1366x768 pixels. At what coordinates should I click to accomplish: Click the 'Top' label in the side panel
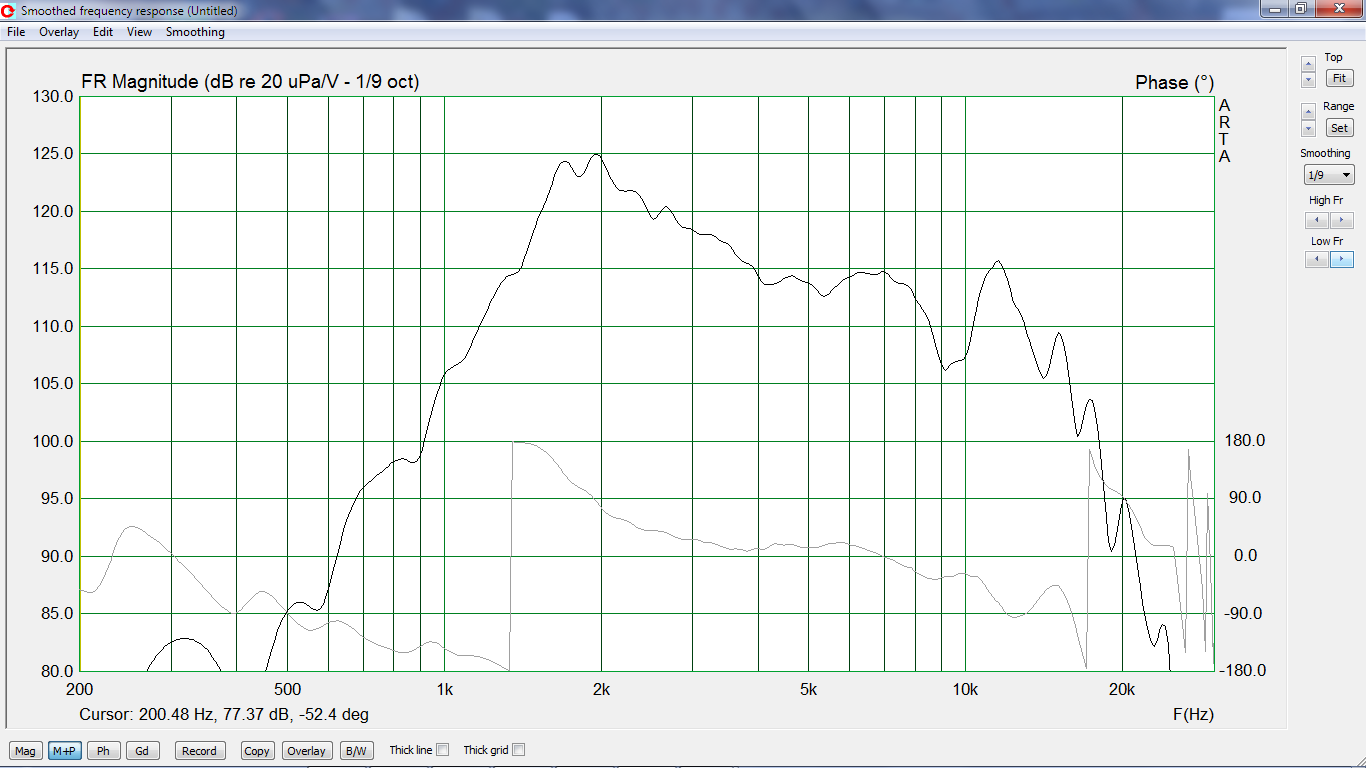click(x=1333, y=57)
